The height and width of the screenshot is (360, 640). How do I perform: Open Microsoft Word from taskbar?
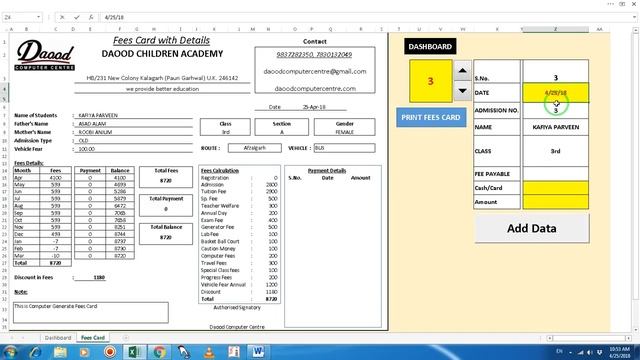coord(258,352)
